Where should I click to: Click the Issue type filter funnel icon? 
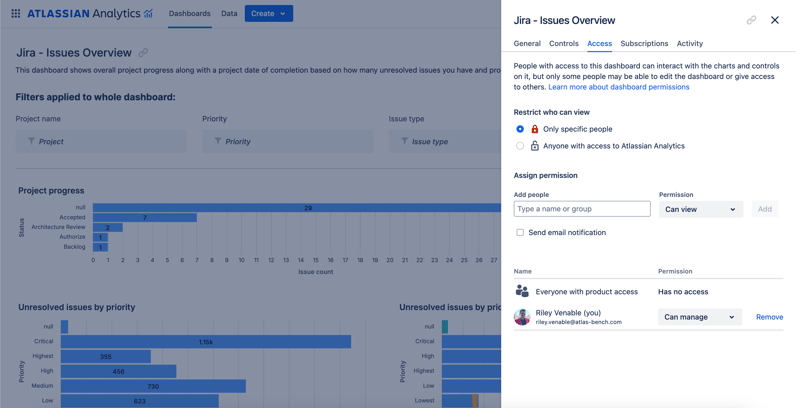(405, 141)
